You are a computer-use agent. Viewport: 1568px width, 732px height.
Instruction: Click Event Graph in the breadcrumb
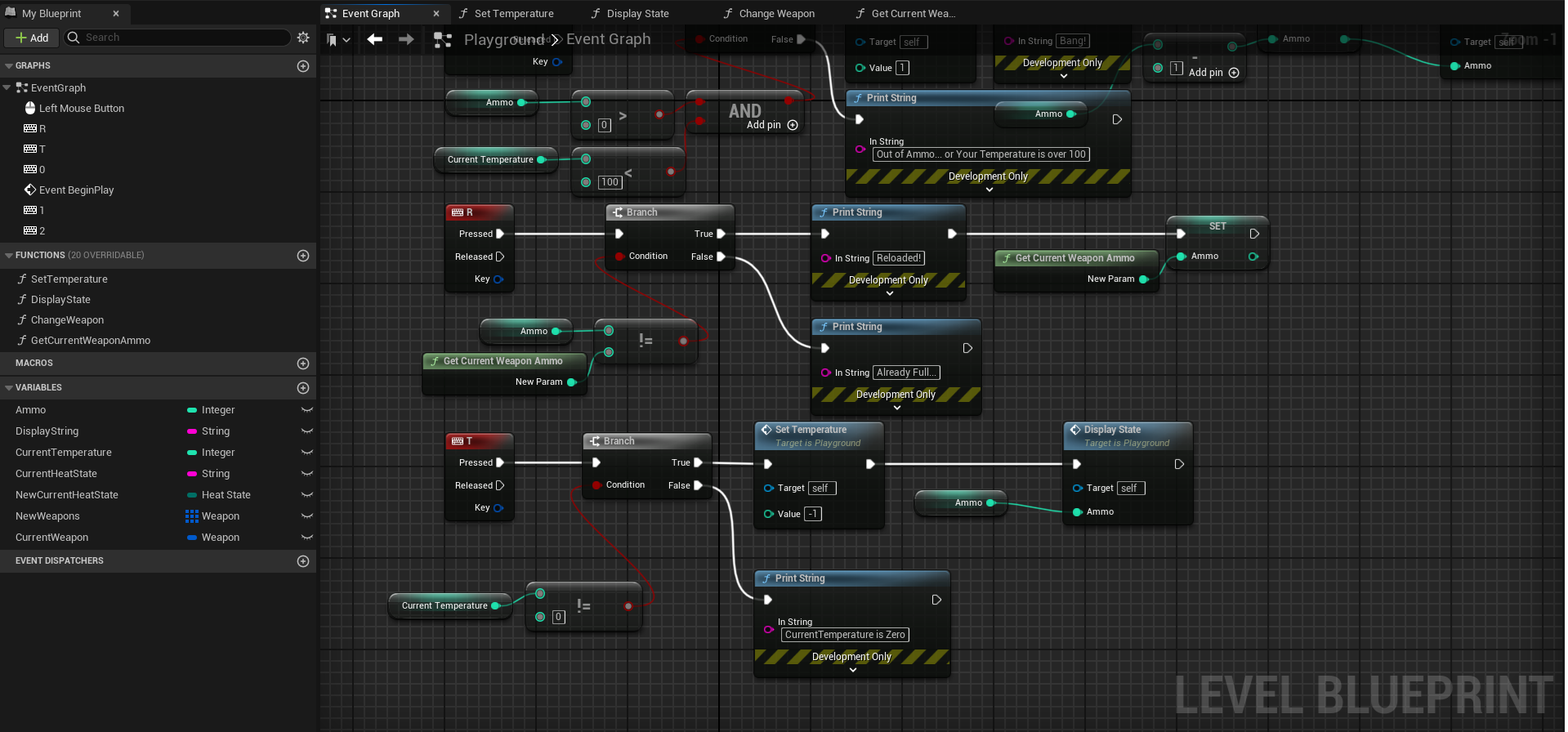point(609,39)
